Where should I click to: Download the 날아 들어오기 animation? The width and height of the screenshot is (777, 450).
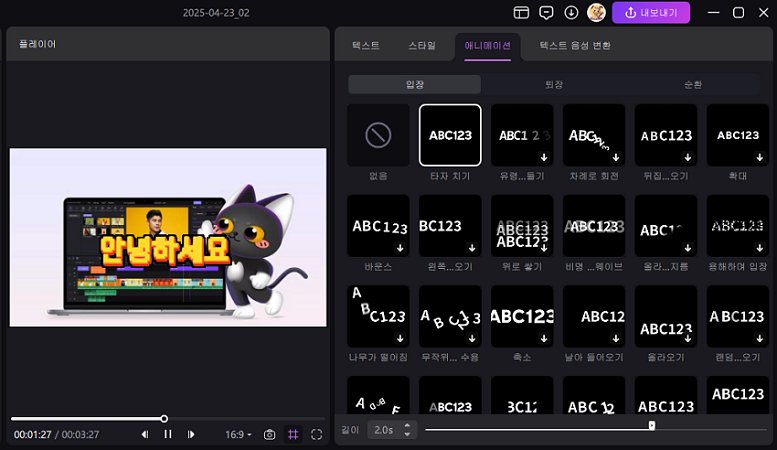(x=615, y=338)
